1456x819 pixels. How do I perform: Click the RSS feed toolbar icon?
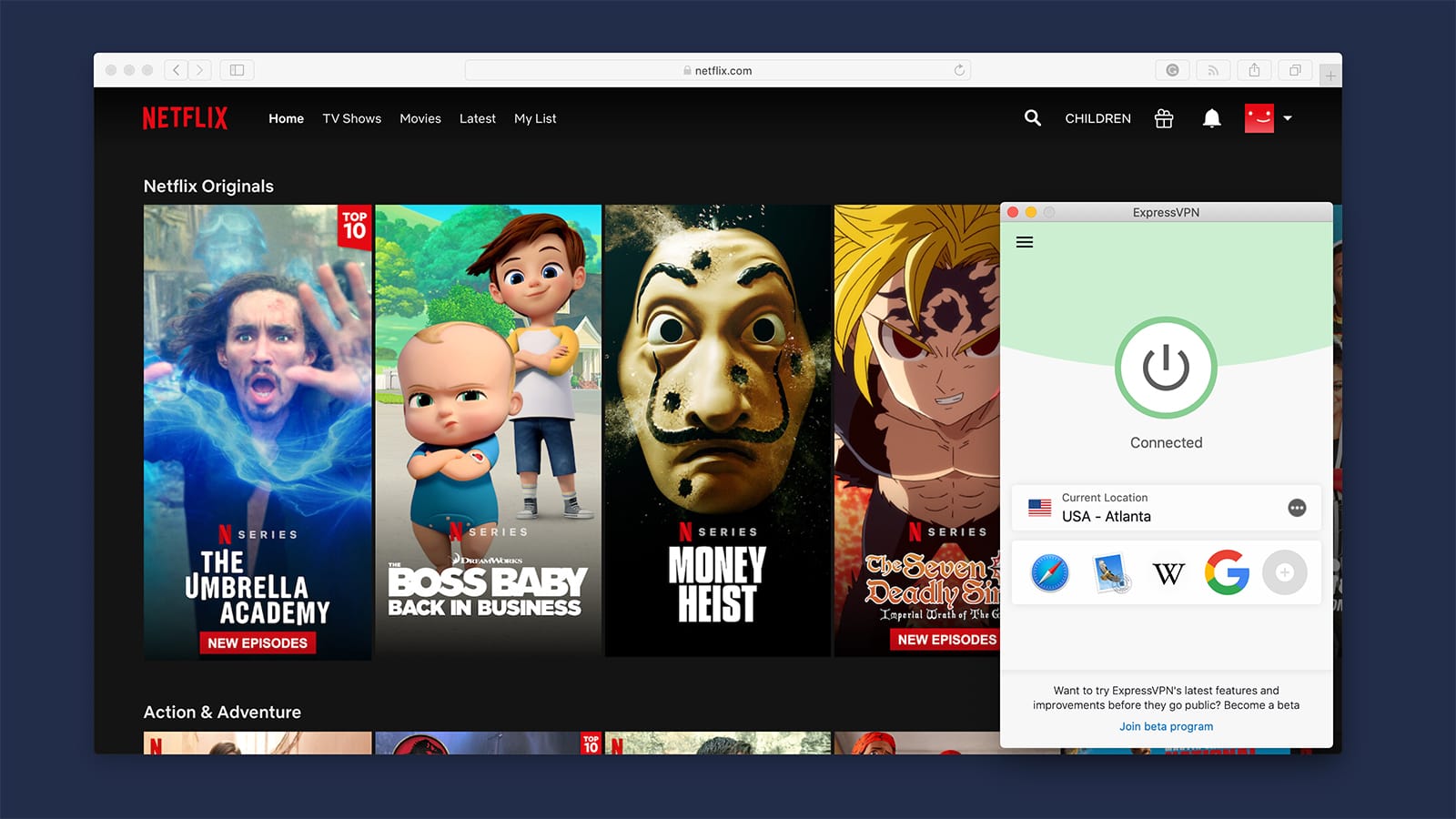1213,70
